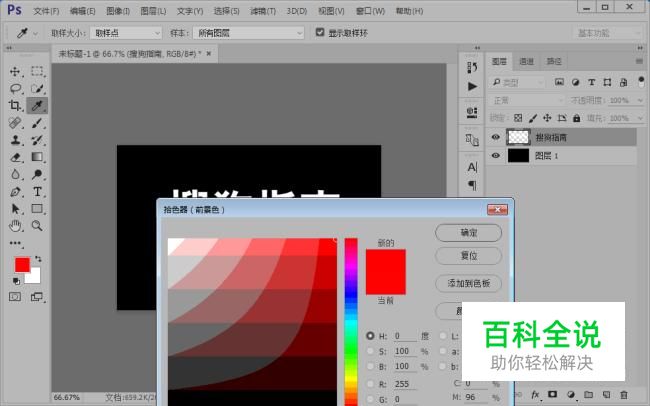Screen dimensions: 650x406
Task: Click 复位 in the color picker
Action: click(x=468, y=256)
